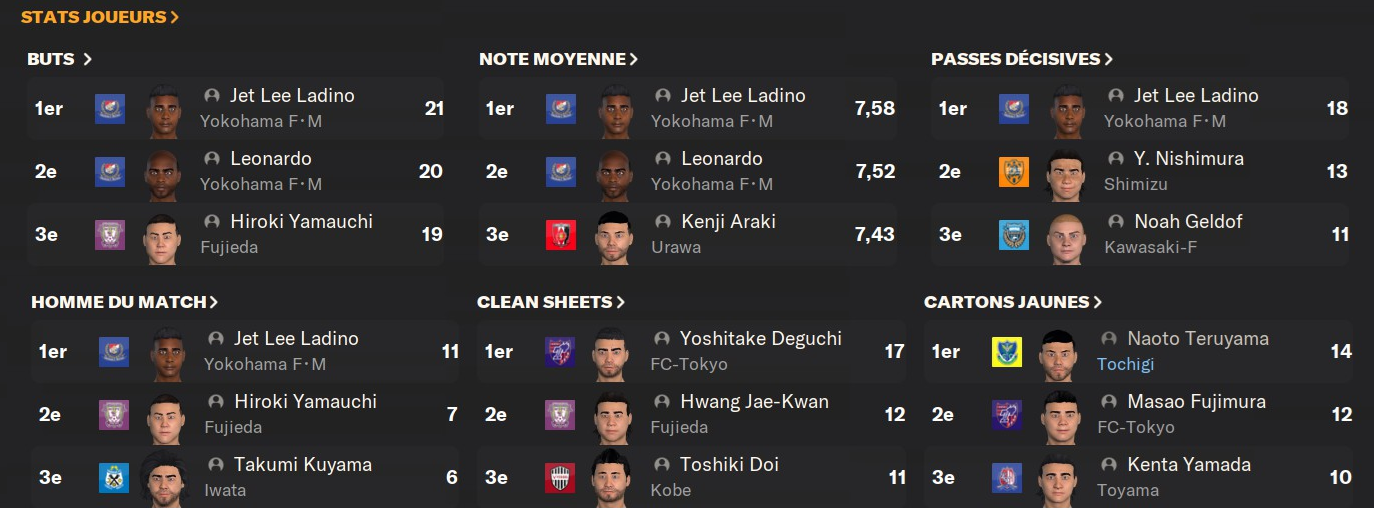1374x508 pixels.
Task: Open the Clean Sheets ranking
Action: (x=551, y=302)
